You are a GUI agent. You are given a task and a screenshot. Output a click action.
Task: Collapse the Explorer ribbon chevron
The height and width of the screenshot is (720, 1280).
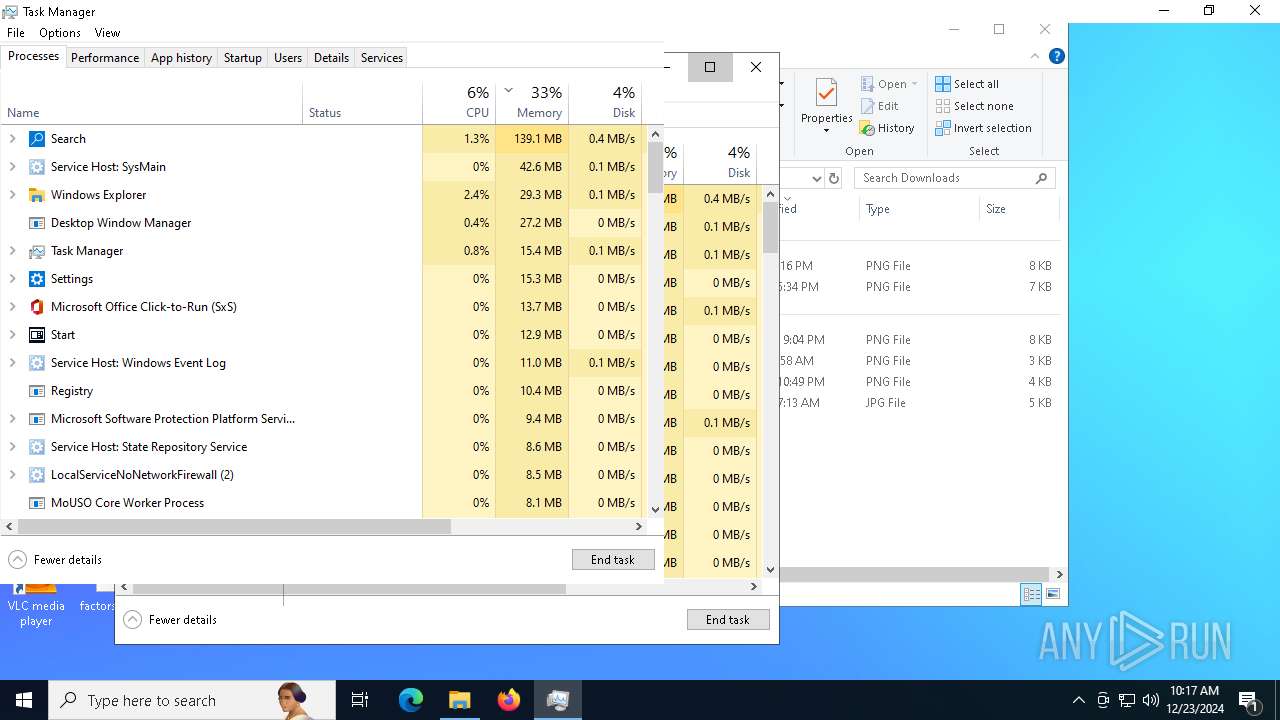pyautogui.click(x=1036, y=57)
